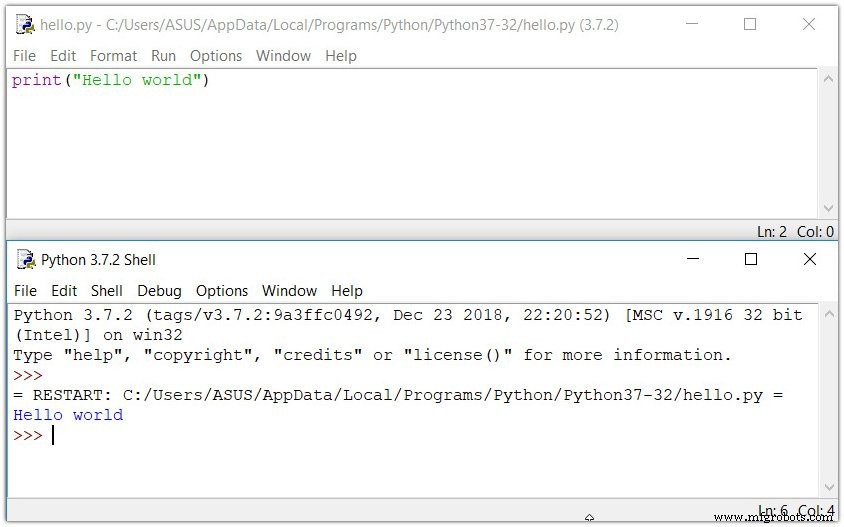Click the "Hello world" string in the editor
Image resolution: width=844 pixels, height=527 pixels.
point(137,80)
